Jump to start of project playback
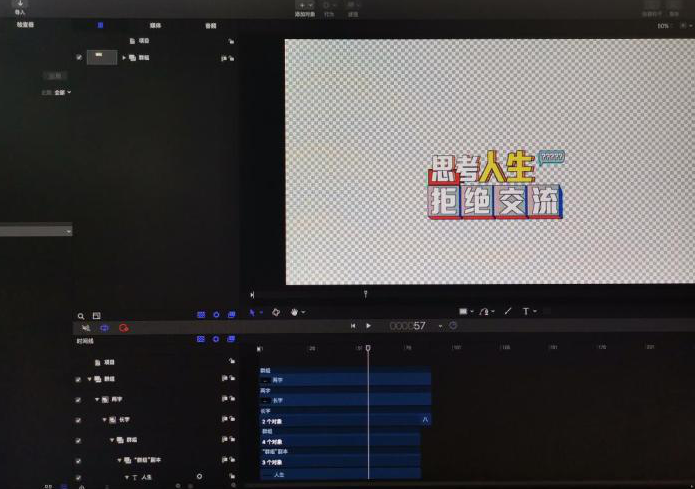695x489 pixels. click(x=352, y=326)
